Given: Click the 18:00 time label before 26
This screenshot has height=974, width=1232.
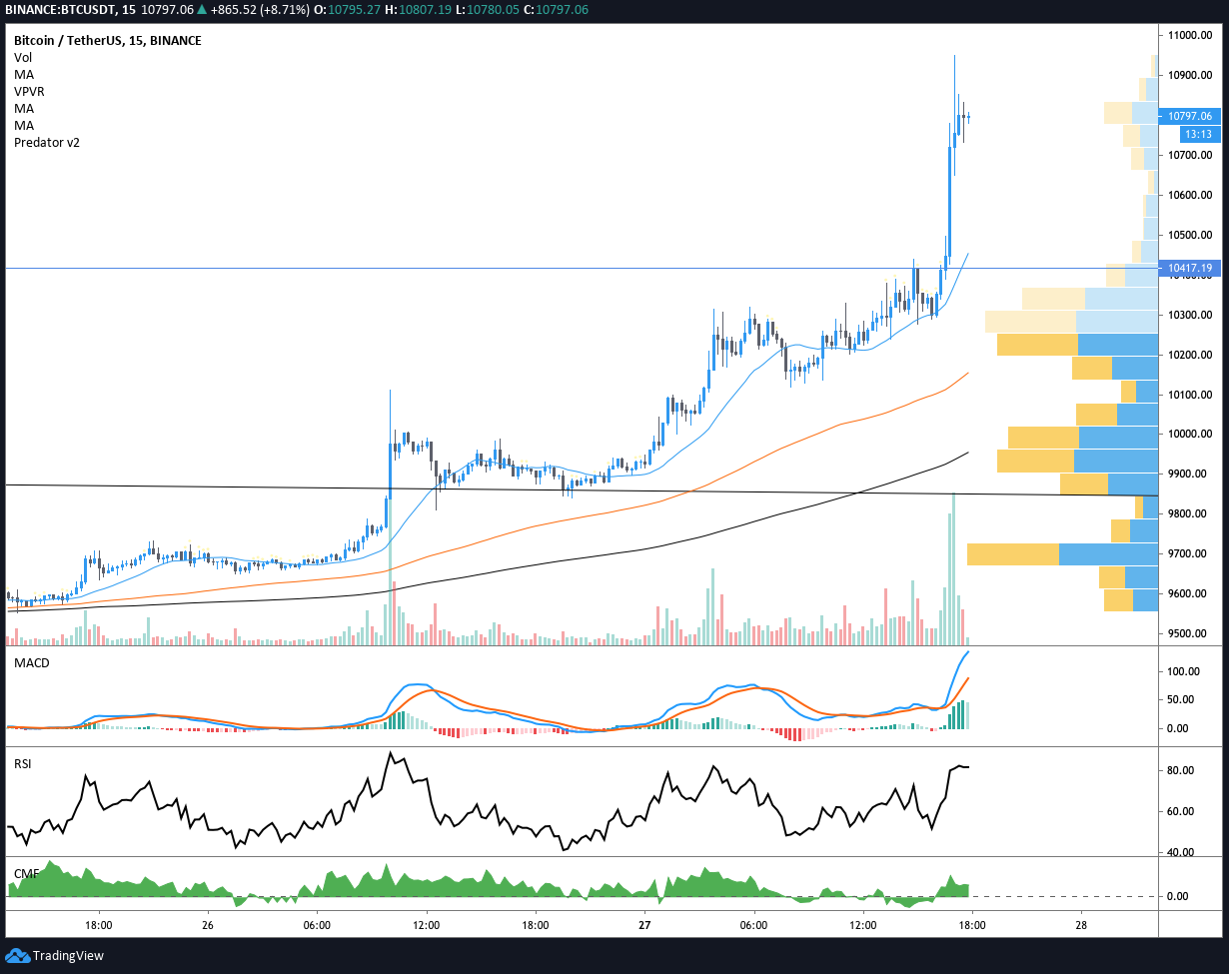Looking at the screenshot, I should (x=98, y=925).
